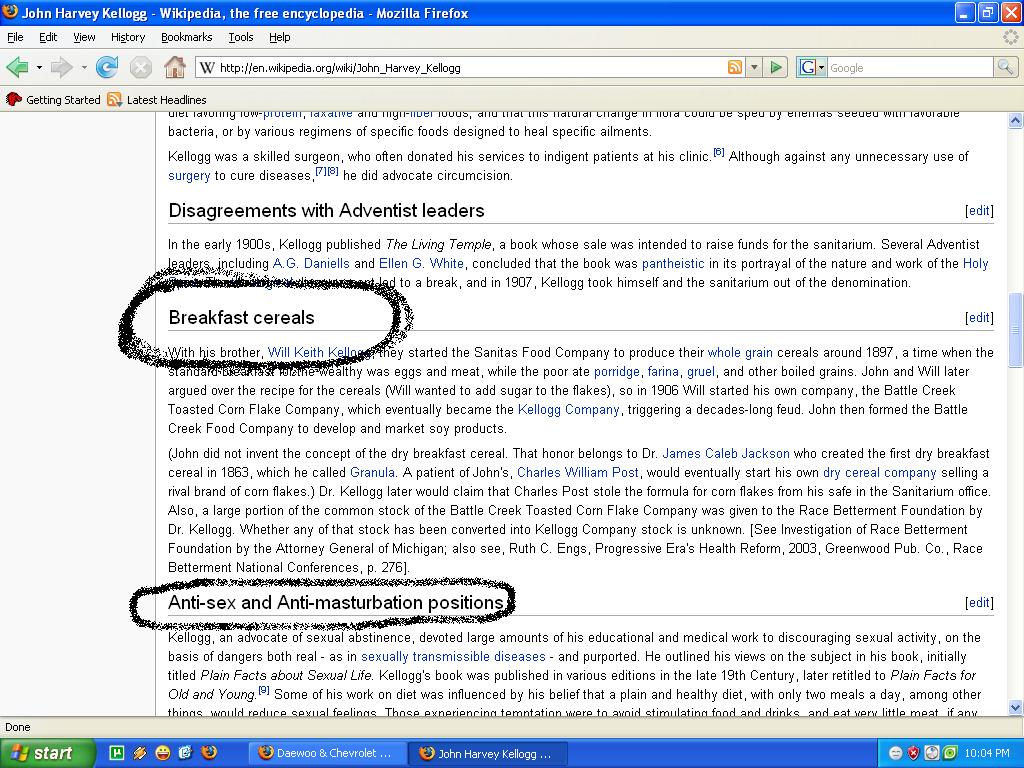Click the Holy link at line end

click(x=975, y=263)
